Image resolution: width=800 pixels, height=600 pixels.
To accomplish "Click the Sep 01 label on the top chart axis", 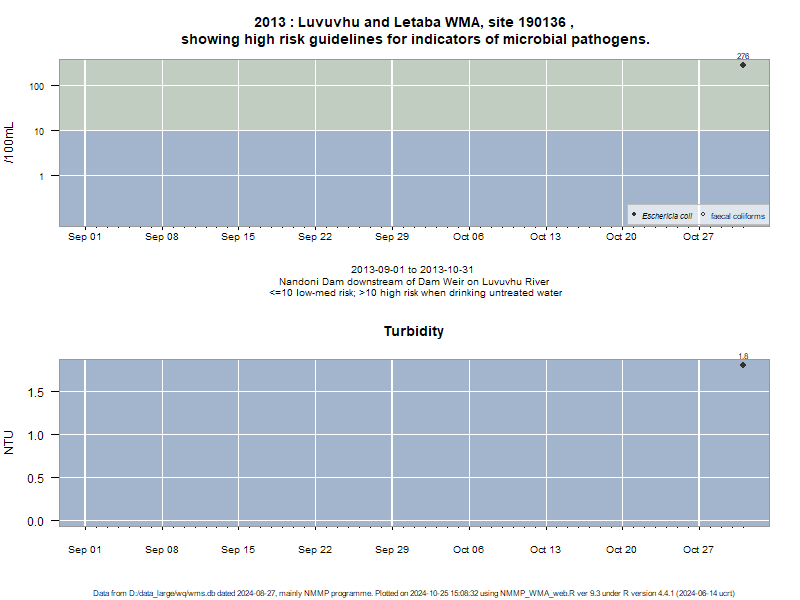I will (x=85, y=237).
